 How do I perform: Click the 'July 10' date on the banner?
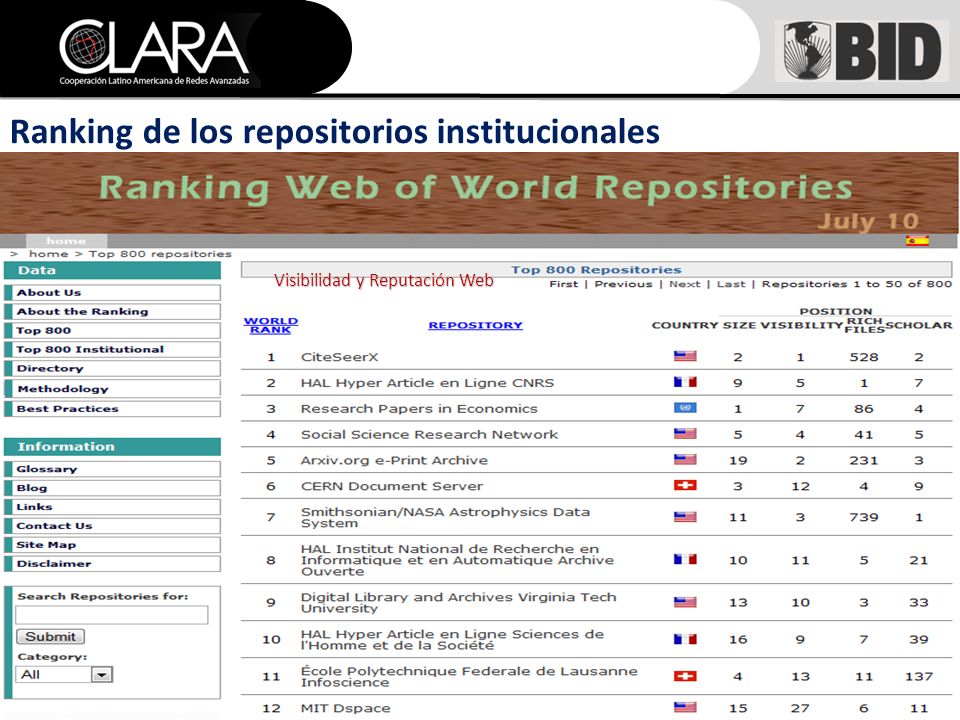(x=868, y=221)
